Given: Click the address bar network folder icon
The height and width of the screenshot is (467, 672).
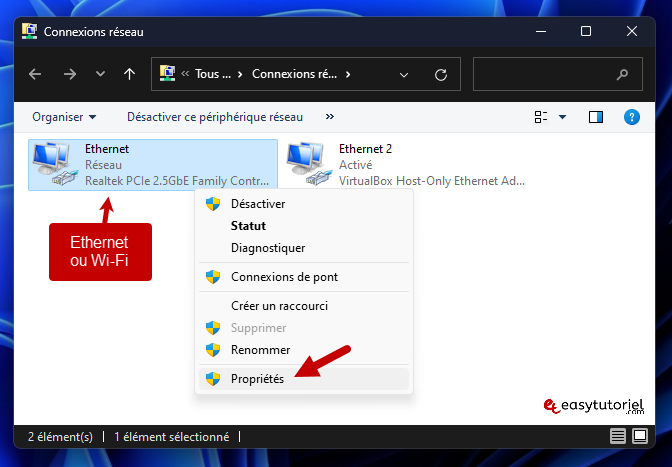Looking at the screenshot, I should coord(167,73).
